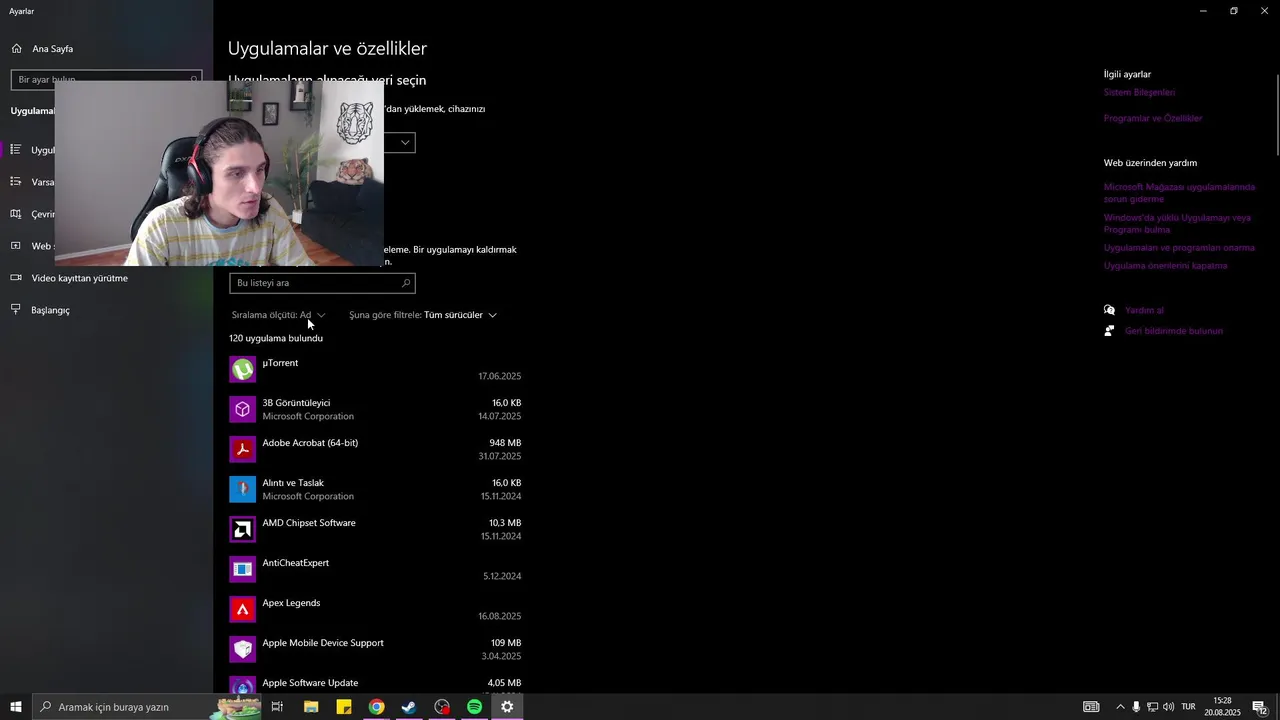Select the AMD Chipset Software entry name
Image resolution: width=1280 pixels, height=720 pixels.
(309, 523)
